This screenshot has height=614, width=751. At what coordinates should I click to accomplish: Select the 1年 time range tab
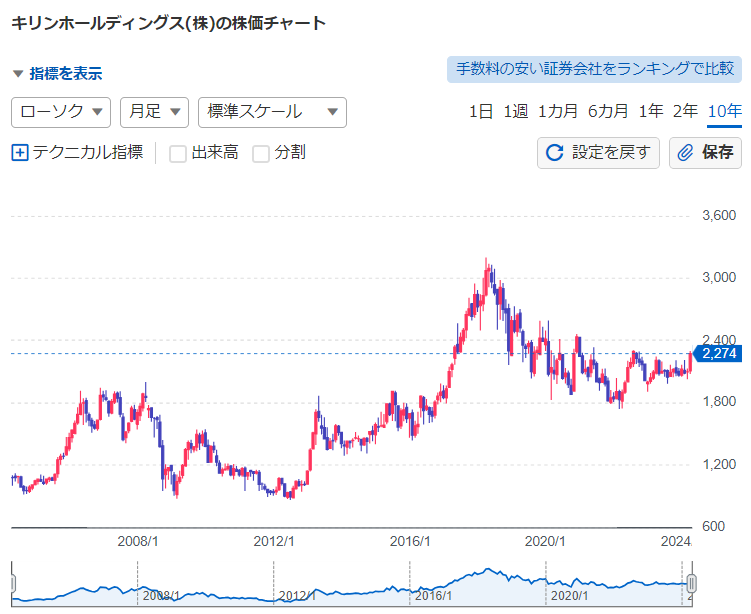(x=650, y=112)
